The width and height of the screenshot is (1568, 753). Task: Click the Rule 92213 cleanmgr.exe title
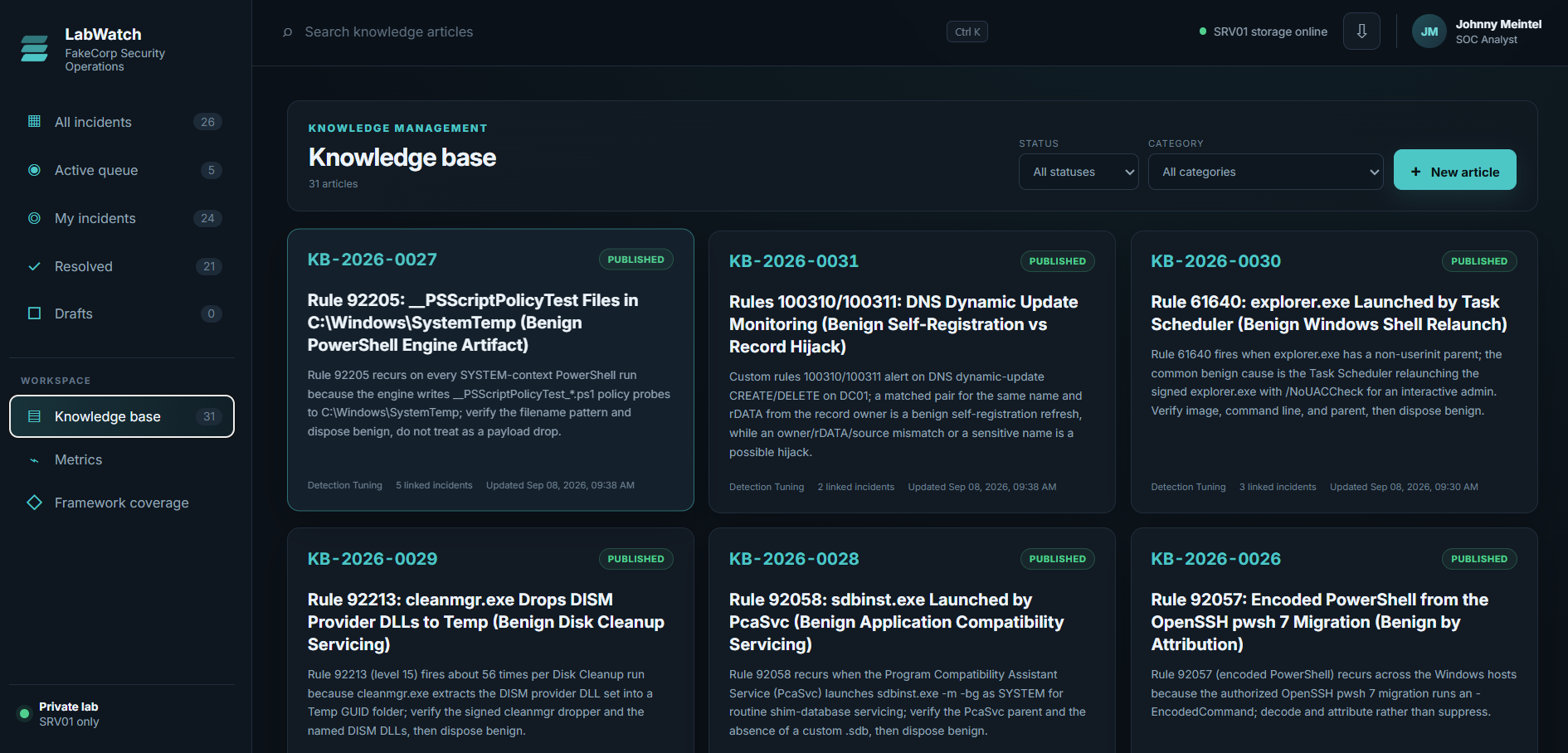point(486,622)
